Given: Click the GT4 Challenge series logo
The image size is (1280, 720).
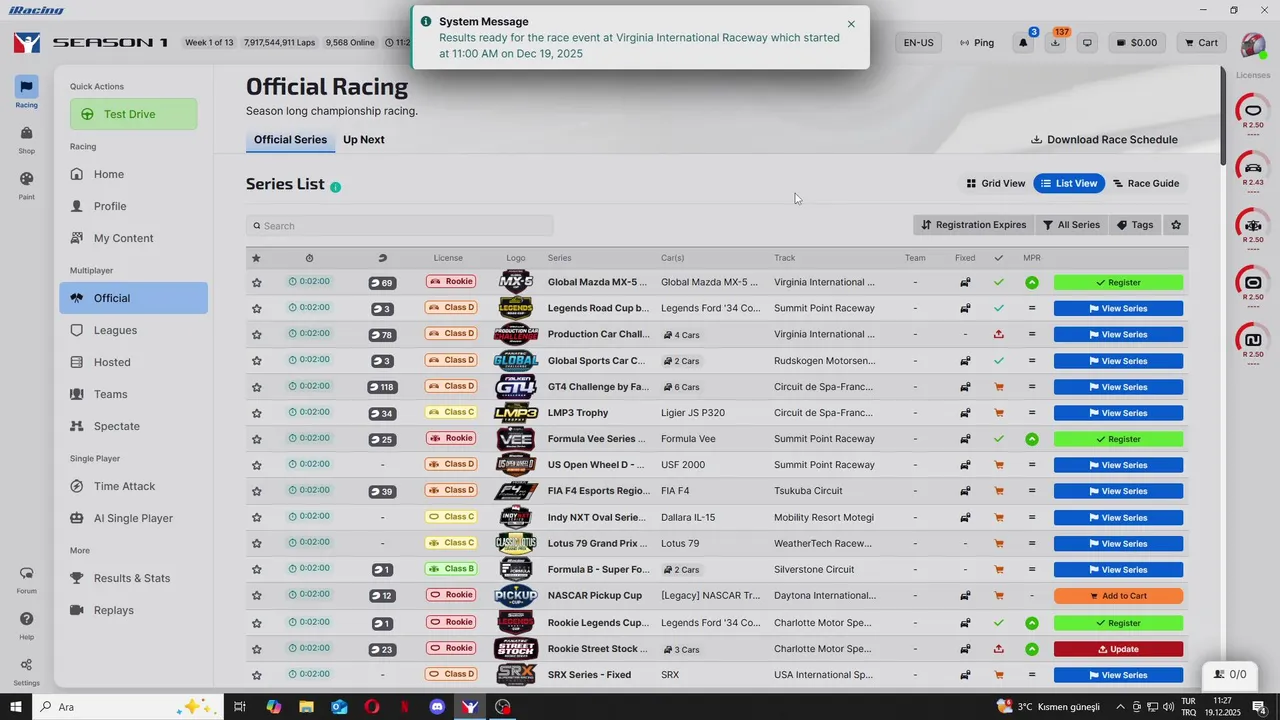Looking at the screenshot, I should (516, 386).
